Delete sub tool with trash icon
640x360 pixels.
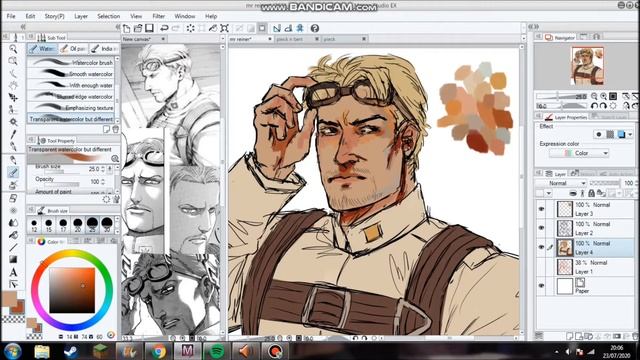(116, 129)
